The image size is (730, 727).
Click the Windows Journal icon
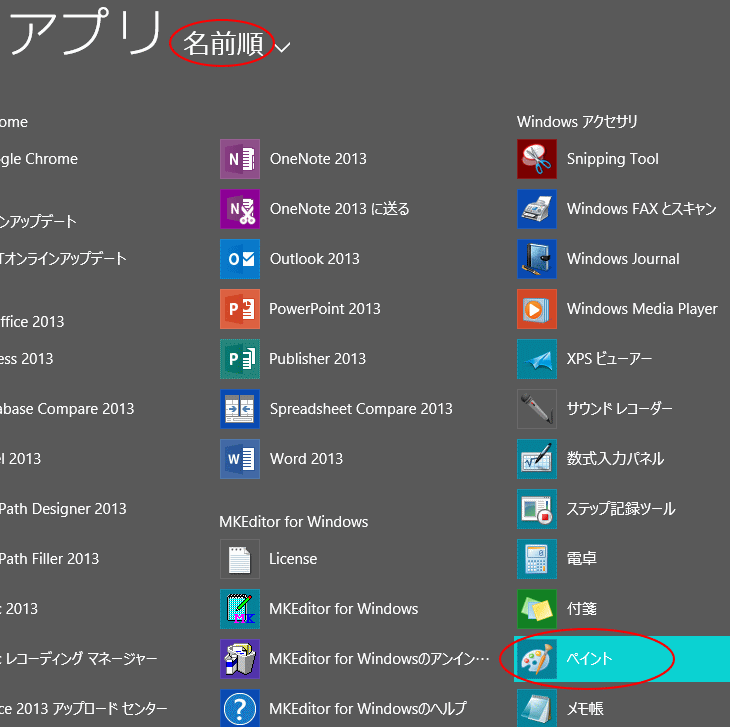click(537, 259)
